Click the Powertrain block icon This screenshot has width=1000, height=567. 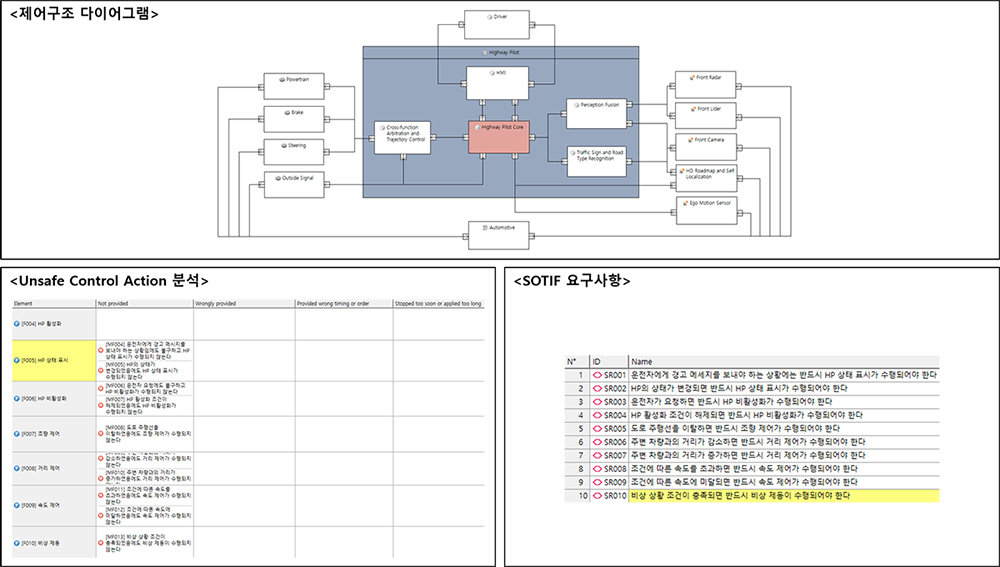coord(281,78)
